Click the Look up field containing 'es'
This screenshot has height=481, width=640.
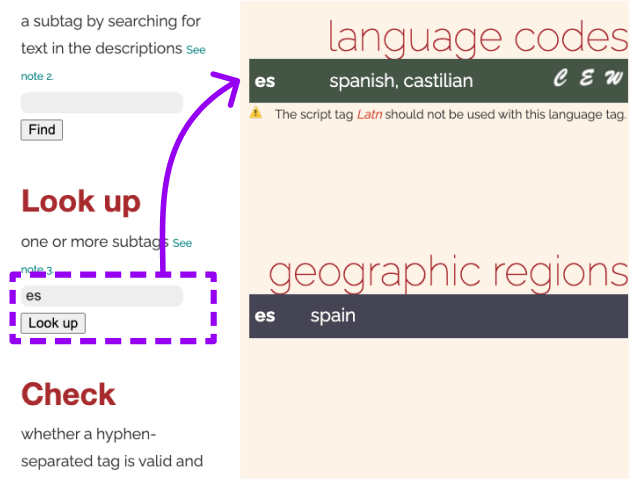click(102, 296)
